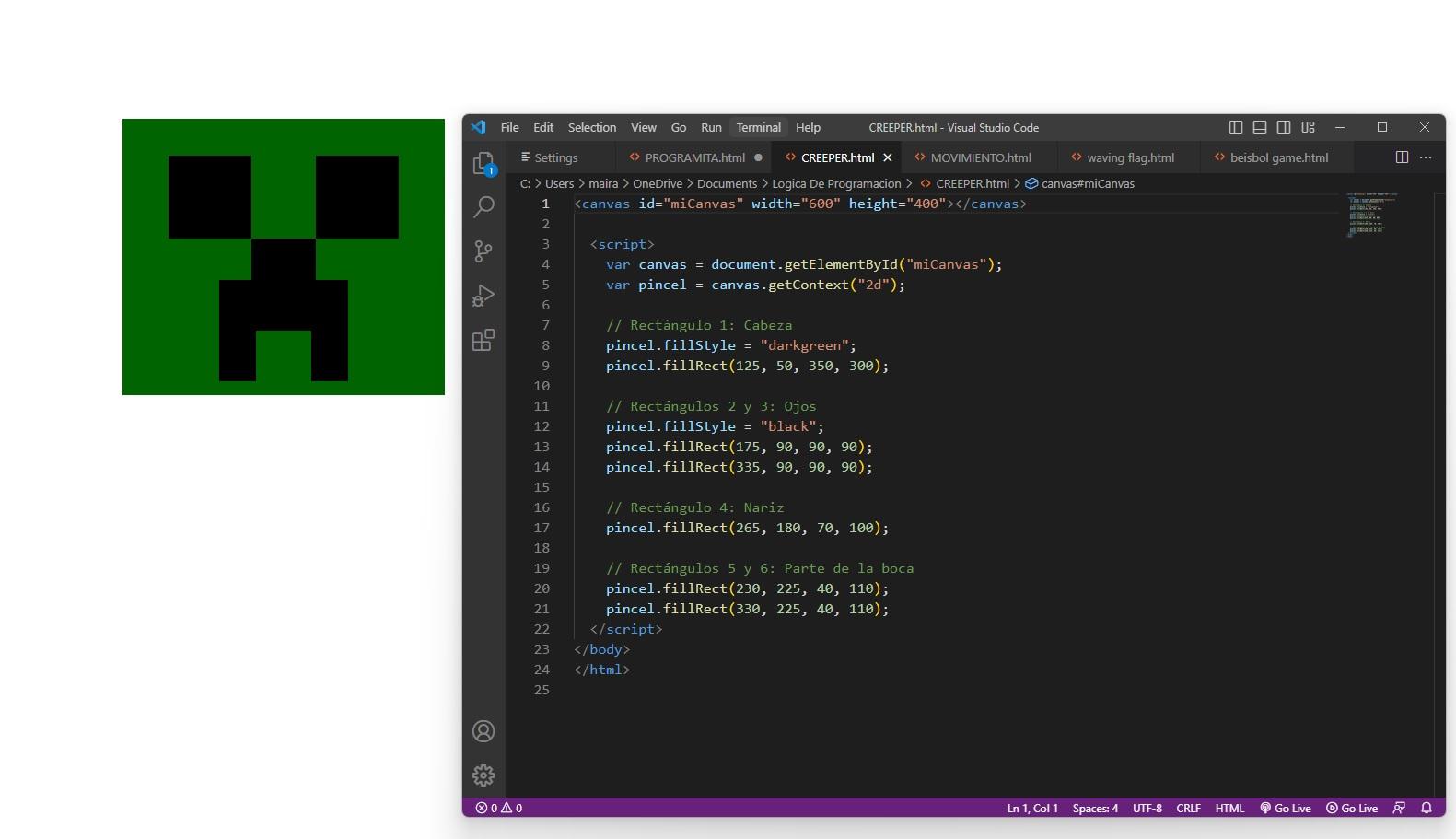The height and width of the screenshot is (839, 1456).
Task: Toggle the bottom panel layout icon
Action: click(x=1260, y=127)
